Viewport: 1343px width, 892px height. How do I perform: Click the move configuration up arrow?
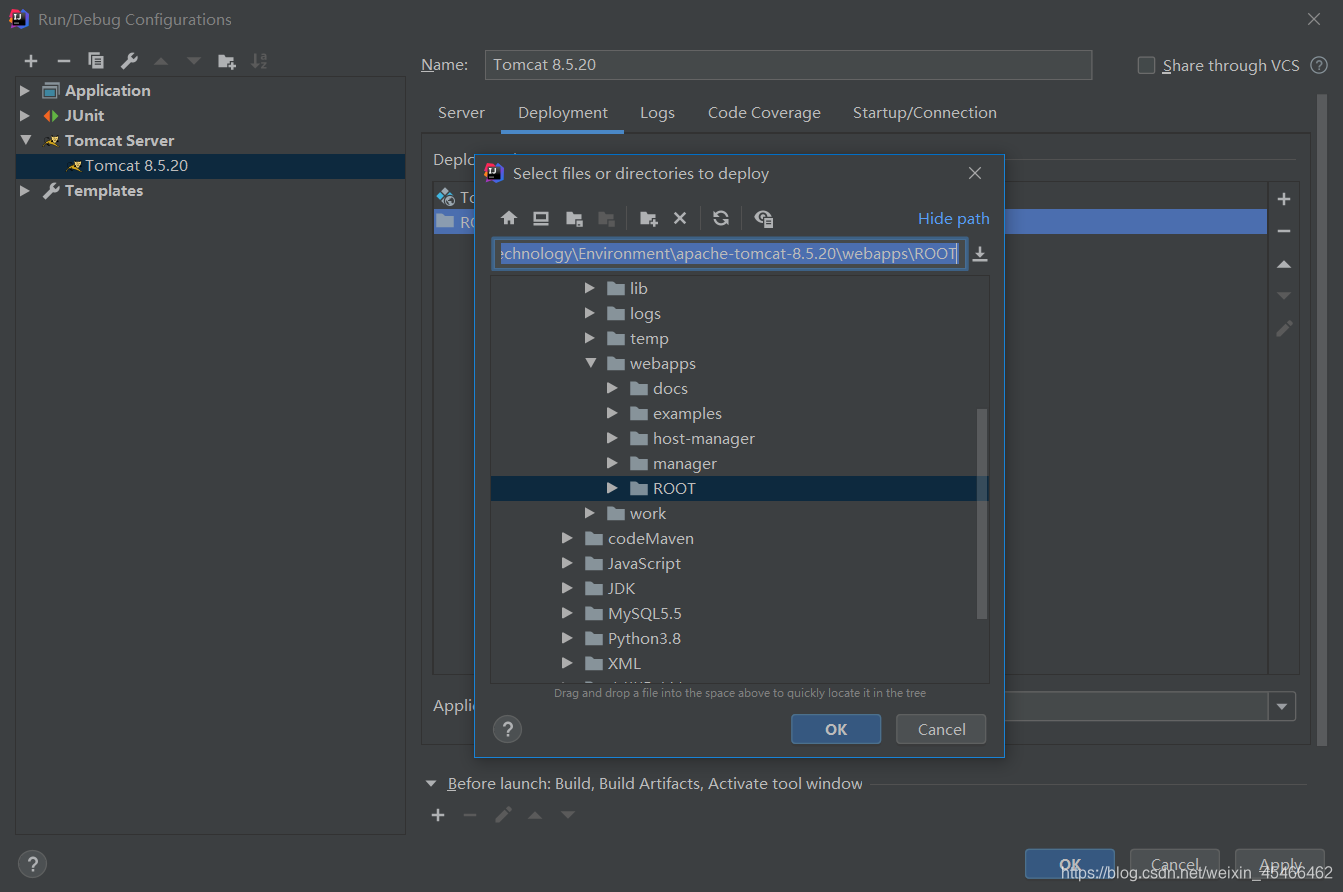tap(161, 61)
